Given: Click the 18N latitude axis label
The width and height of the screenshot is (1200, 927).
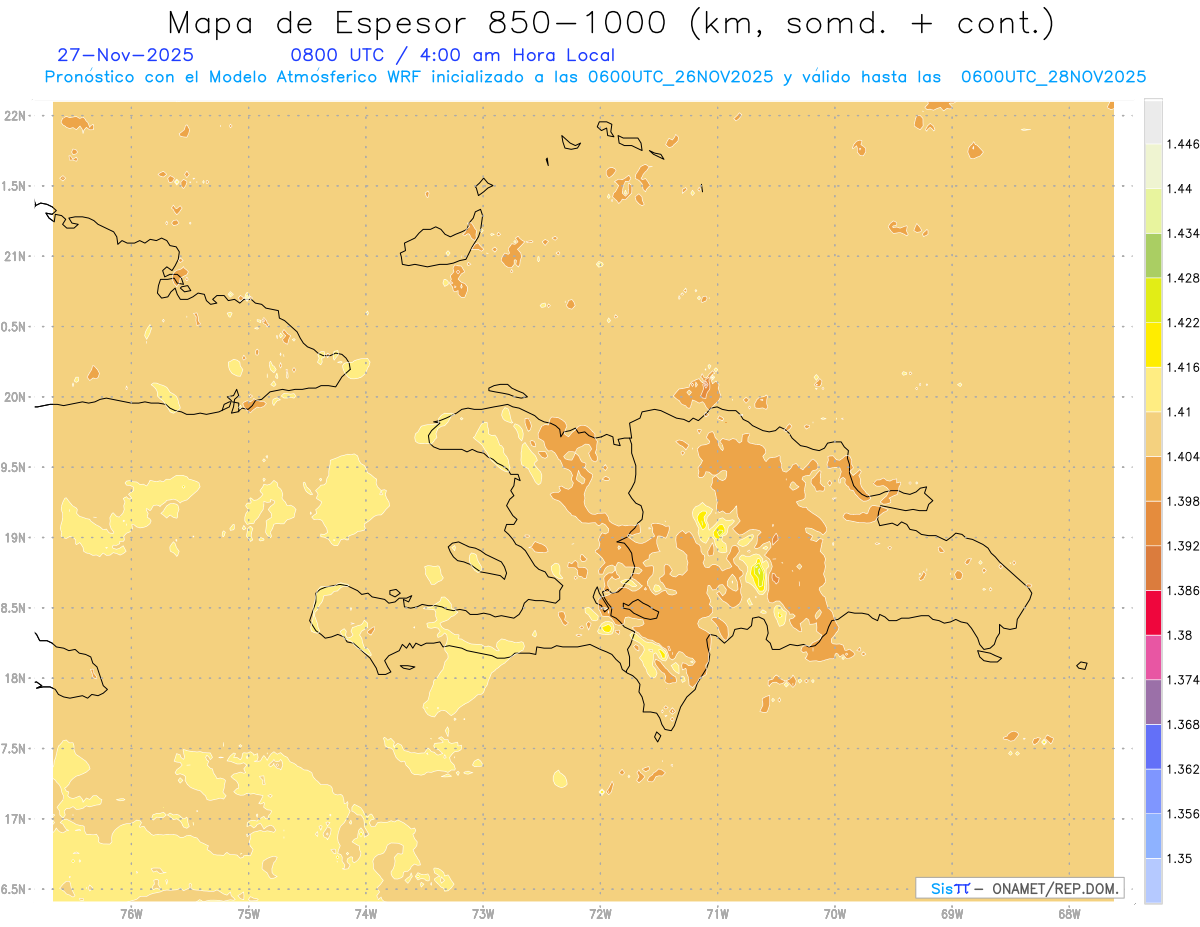Looking at the screenshot, I should (x=15, y=678).
